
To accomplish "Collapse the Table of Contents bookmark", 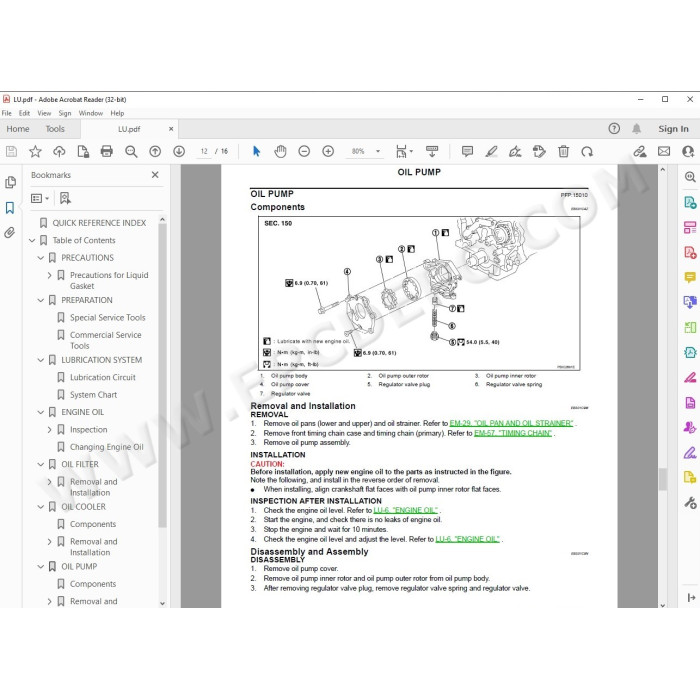I will 32,240.
